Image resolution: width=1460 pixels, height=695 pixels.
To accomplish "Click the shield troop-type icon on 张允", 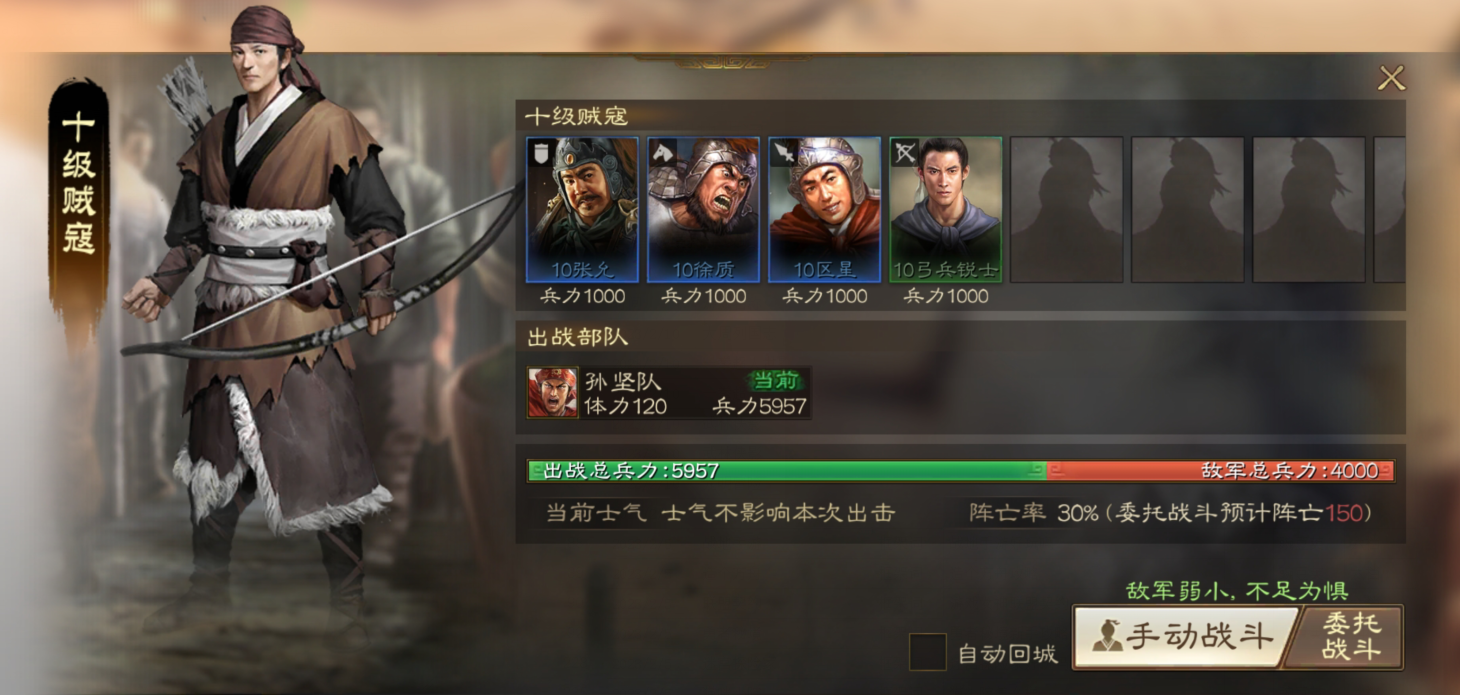I will (540, 152).
